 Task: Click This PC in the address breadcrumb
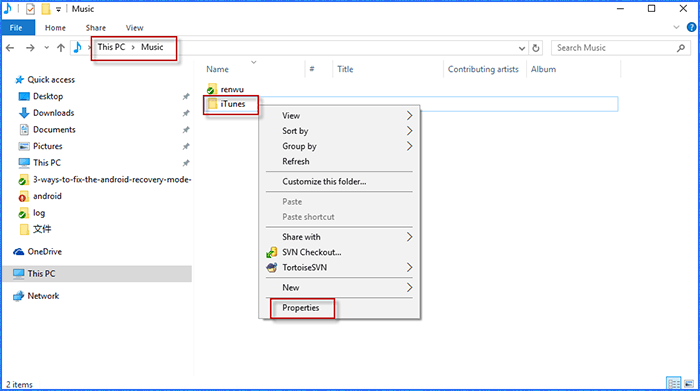coord(111,47)
